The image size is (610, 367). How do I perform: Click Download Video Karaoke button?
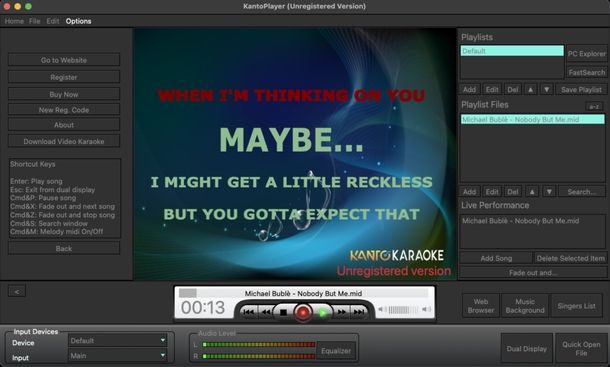click(64, 141)
